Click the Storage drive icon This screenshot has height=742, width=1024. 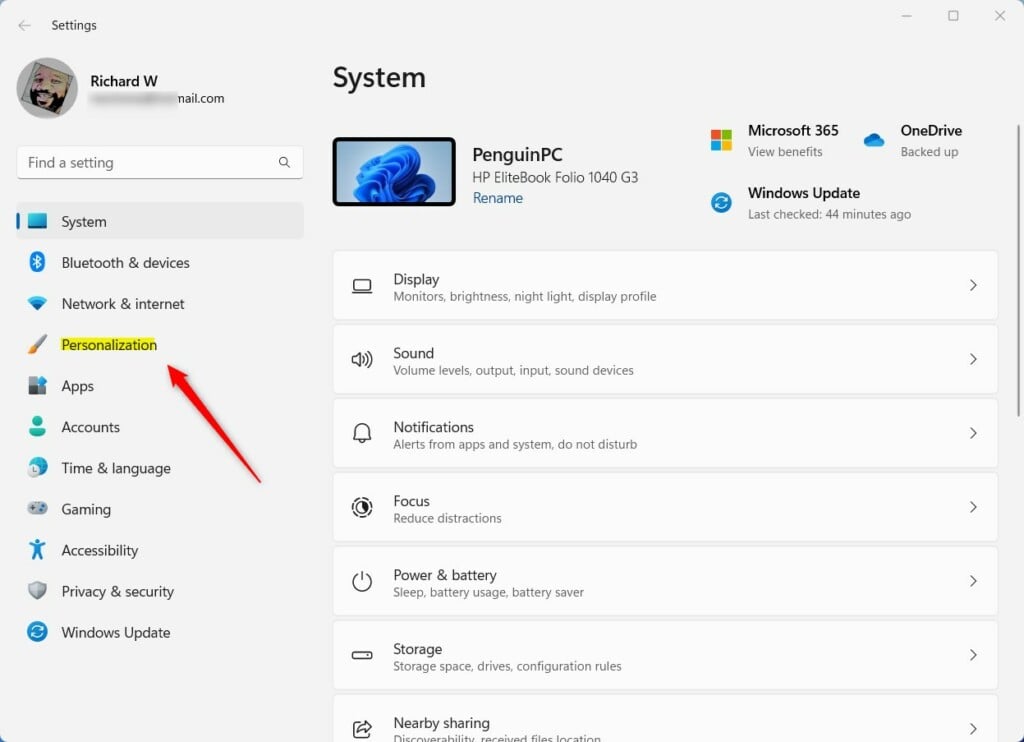362,655
